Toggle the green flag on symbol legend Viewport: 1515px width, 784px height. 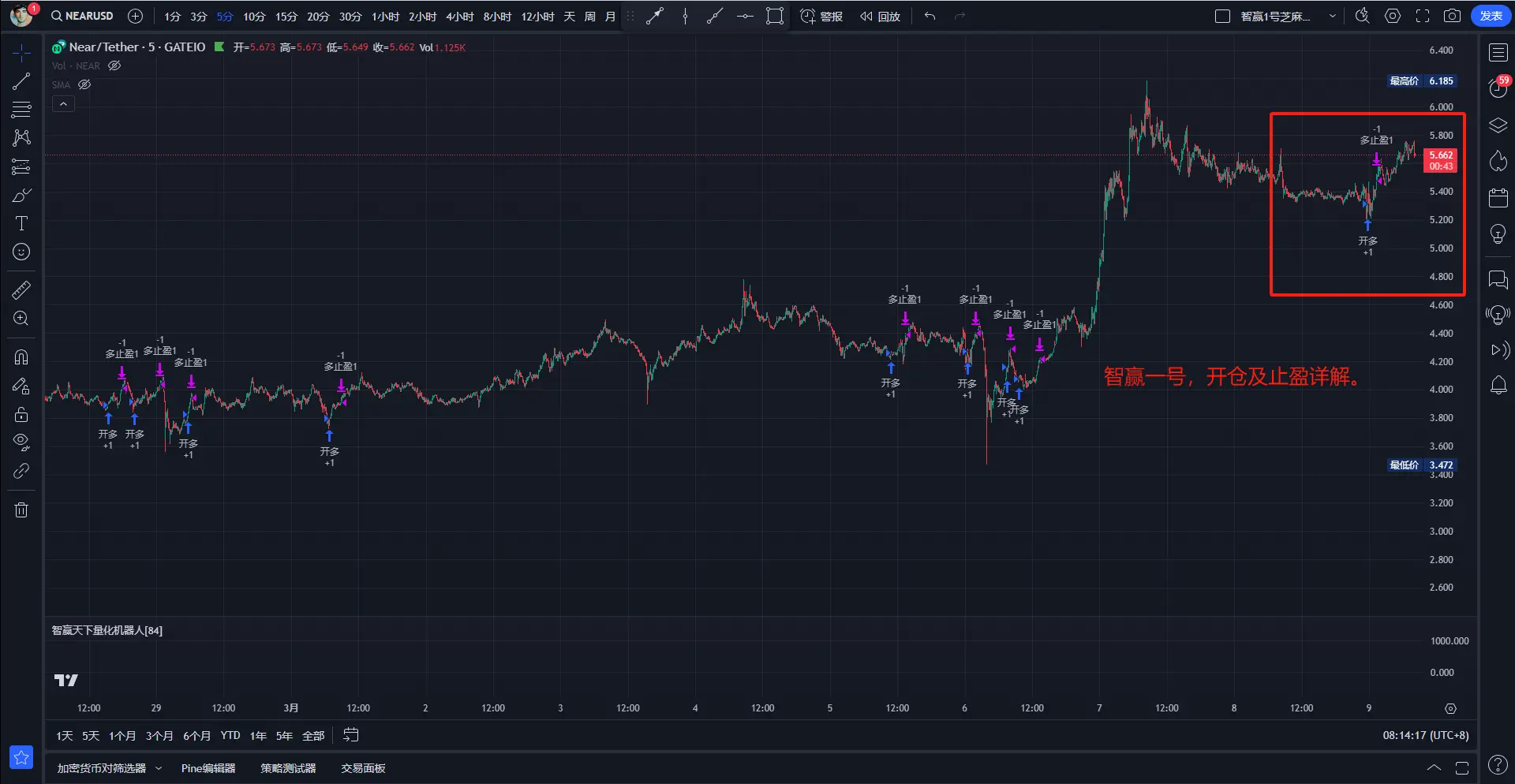219,47
